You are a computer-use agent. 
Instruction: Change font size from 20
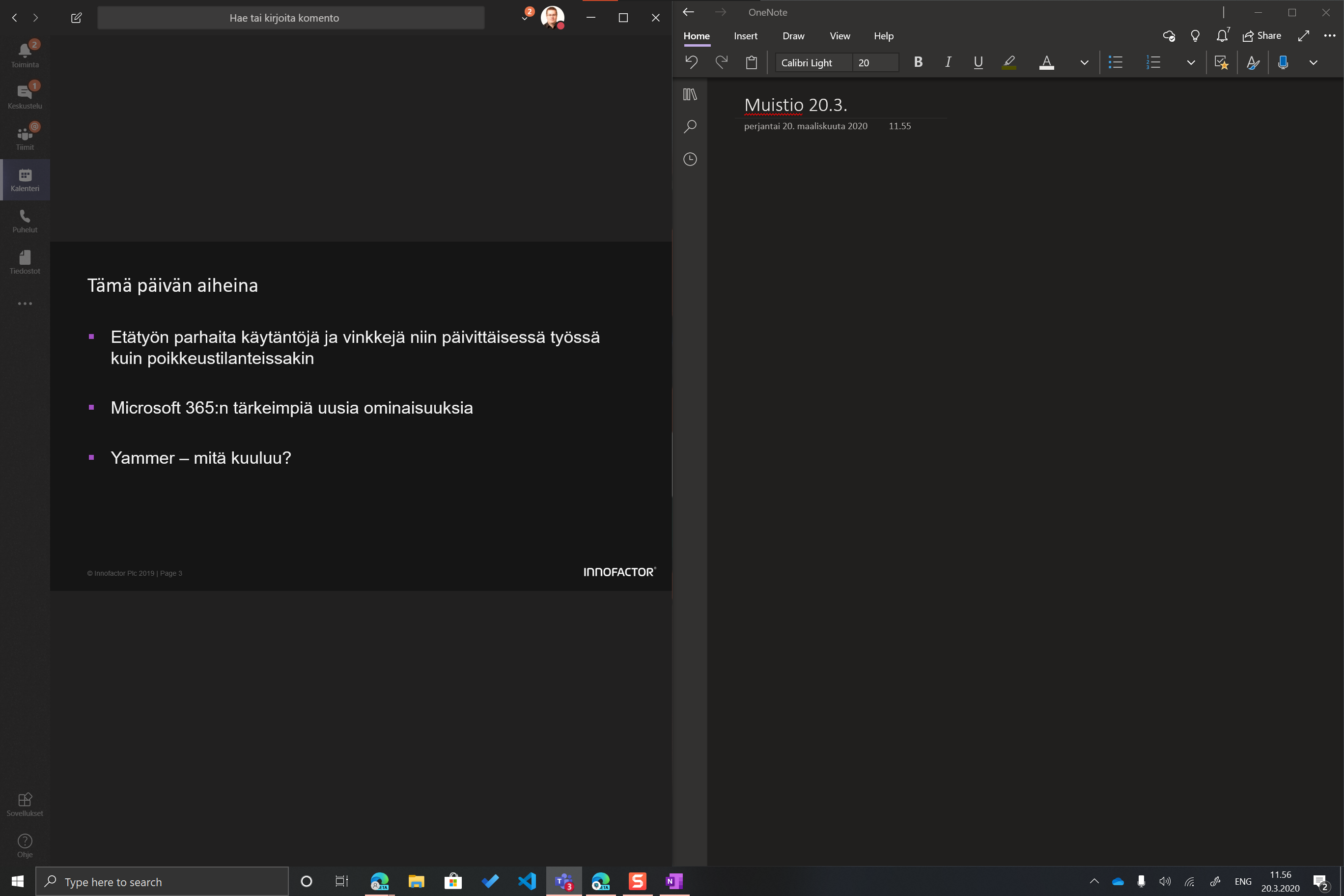[x=875, y=62]
